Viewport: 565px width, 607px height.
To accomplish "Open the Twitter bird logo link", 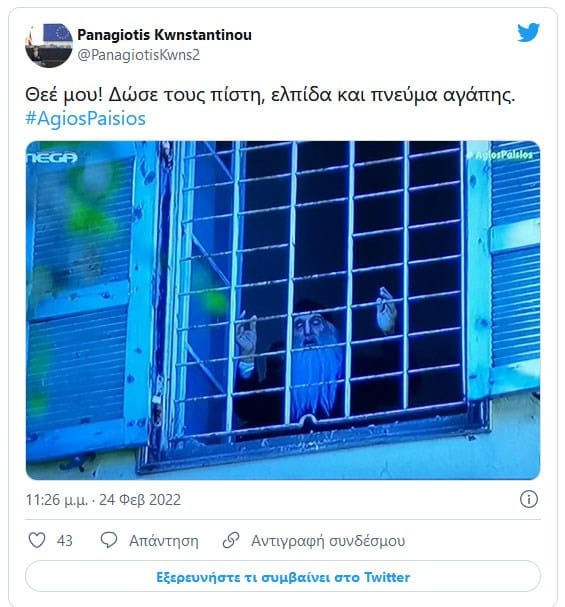I will pos(528,32).
